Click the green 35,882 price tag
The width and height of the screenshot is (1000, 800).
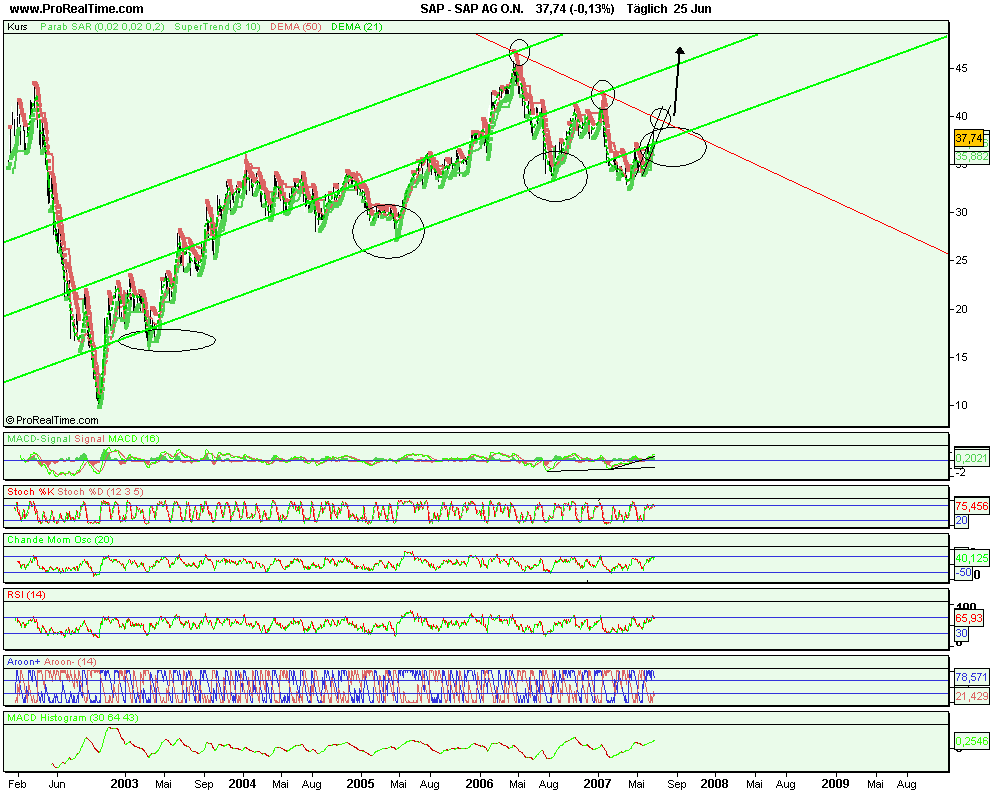(972, 156)
